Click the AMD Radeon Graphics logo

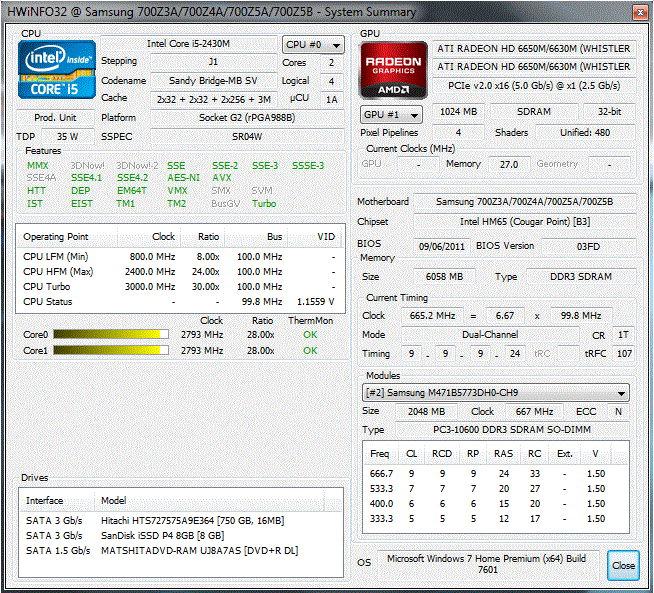pyautogui.click(x=393, y=70)
